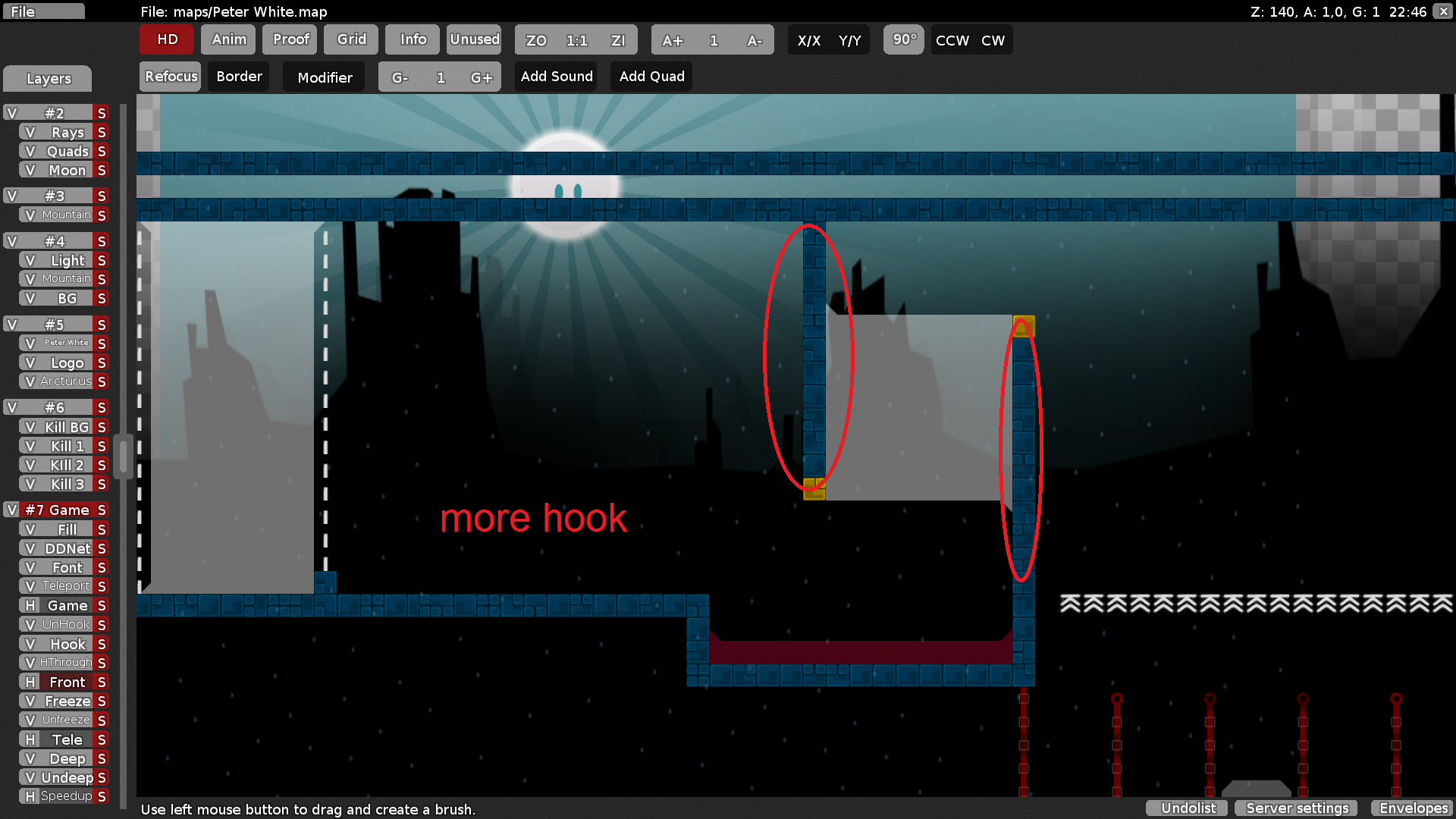Click the Add Quad button
This screenshot has width=1456, height=819.
(651, 77)
